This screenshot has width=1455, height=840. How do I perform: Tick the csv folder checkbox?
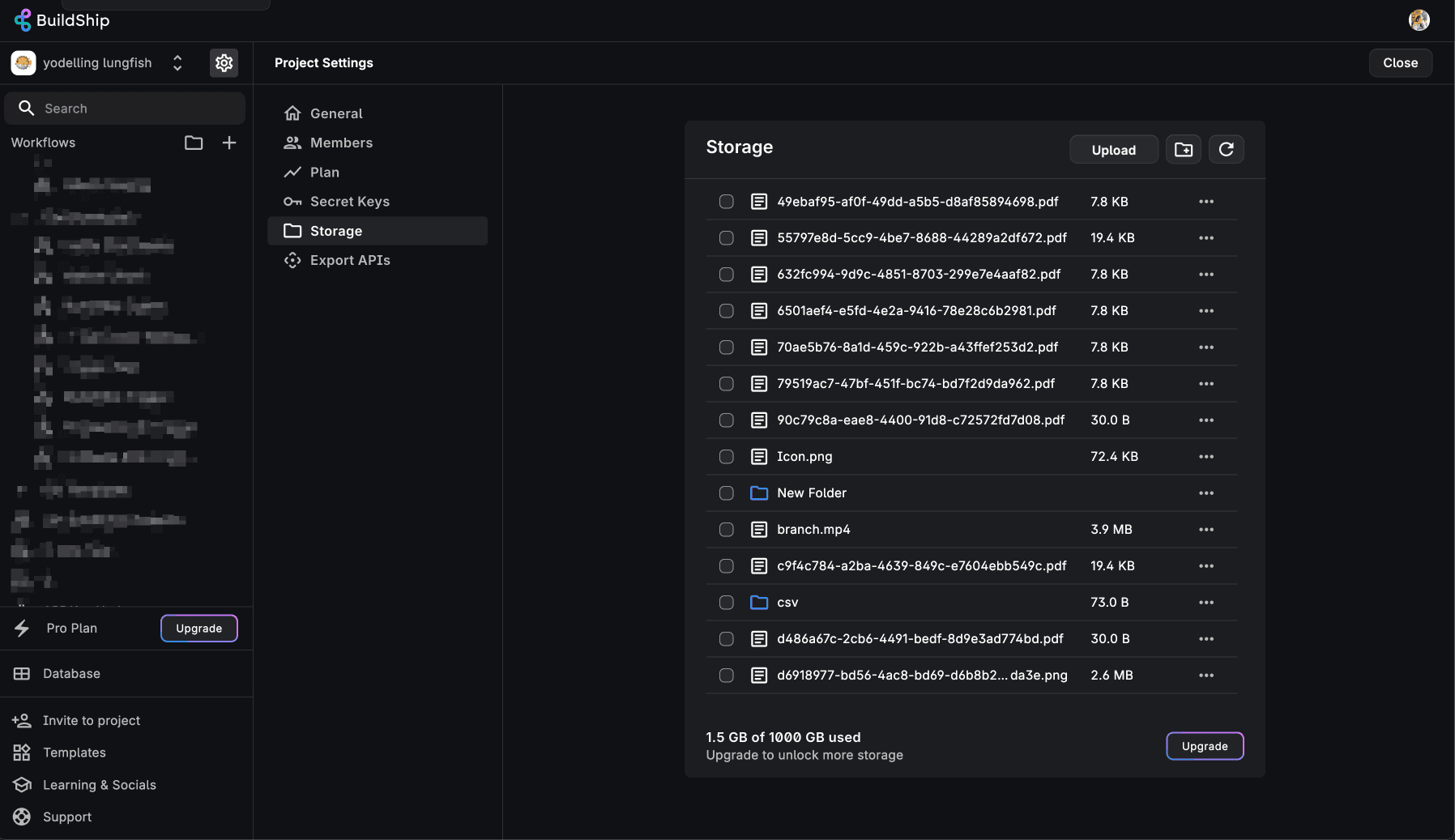click(726, 603)
